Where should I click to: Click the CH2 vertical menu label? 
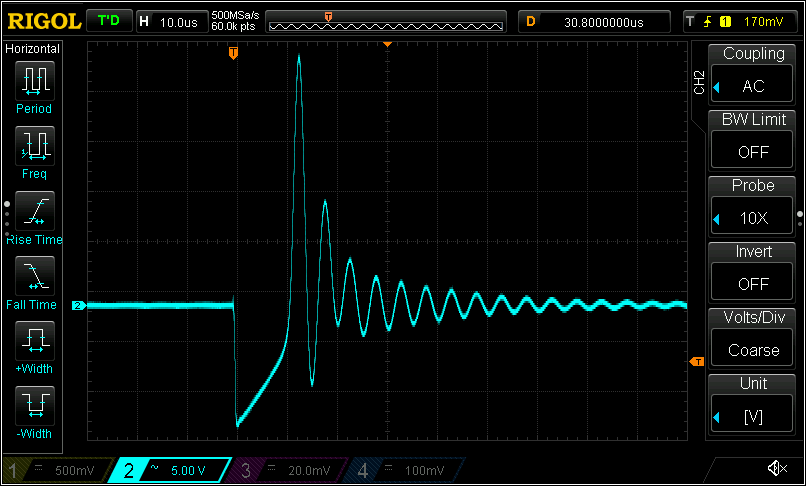[699, 83]
